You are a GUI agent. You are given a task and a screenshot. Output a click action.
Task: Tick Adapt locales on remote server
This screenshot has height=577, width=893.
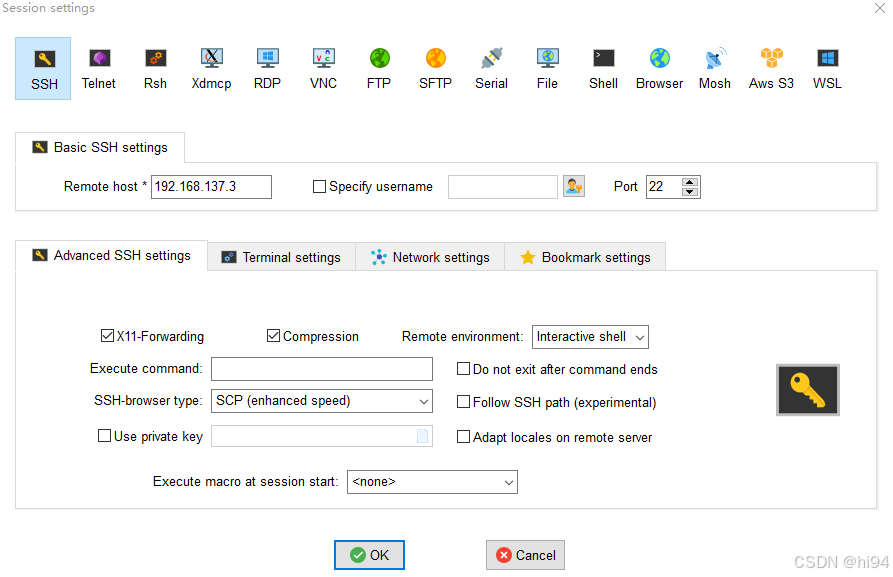click(x=464, y=436)
